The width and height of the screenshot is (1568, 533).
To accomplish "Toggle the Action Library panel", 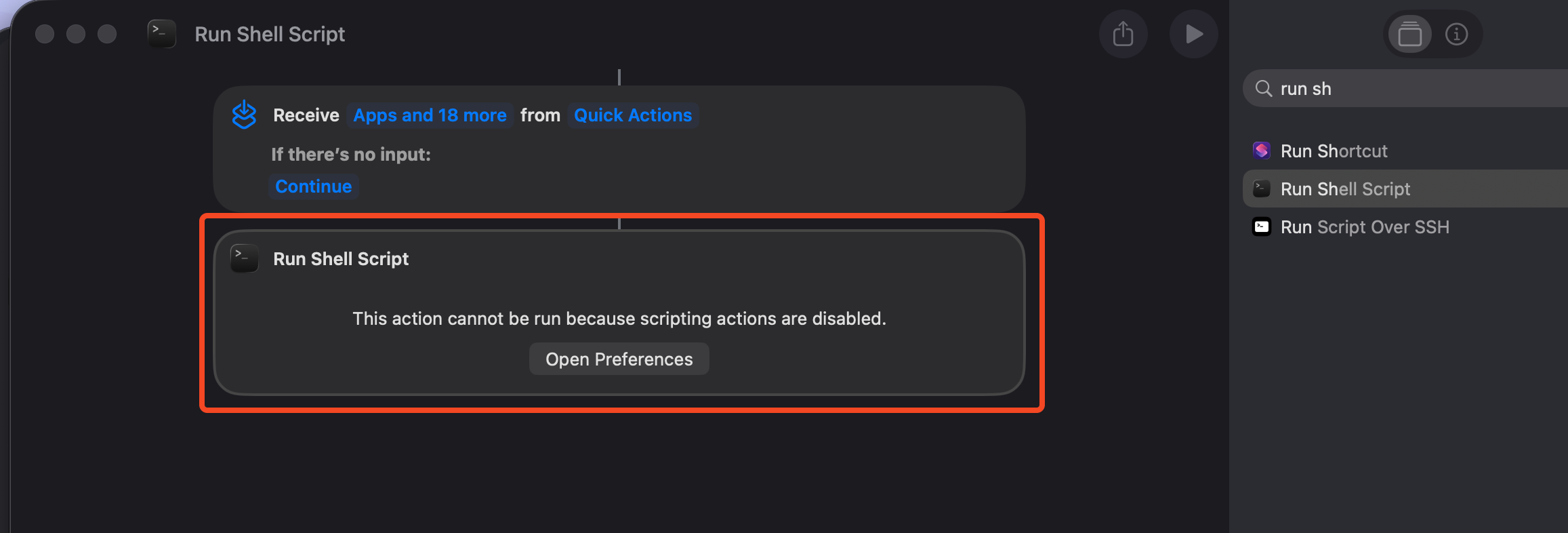I will [x=1409, y=33].
